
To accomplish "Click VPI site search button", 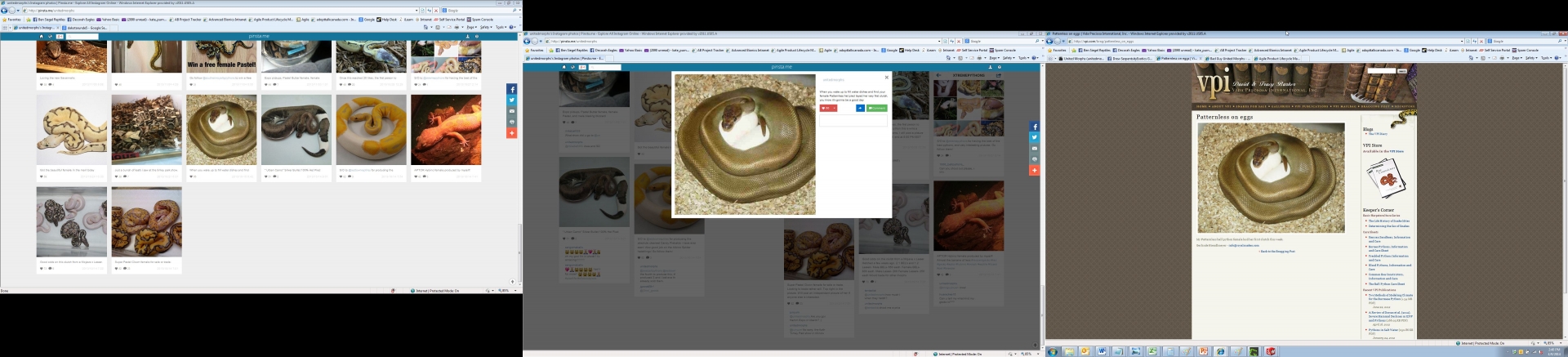I will (1402, 71).
